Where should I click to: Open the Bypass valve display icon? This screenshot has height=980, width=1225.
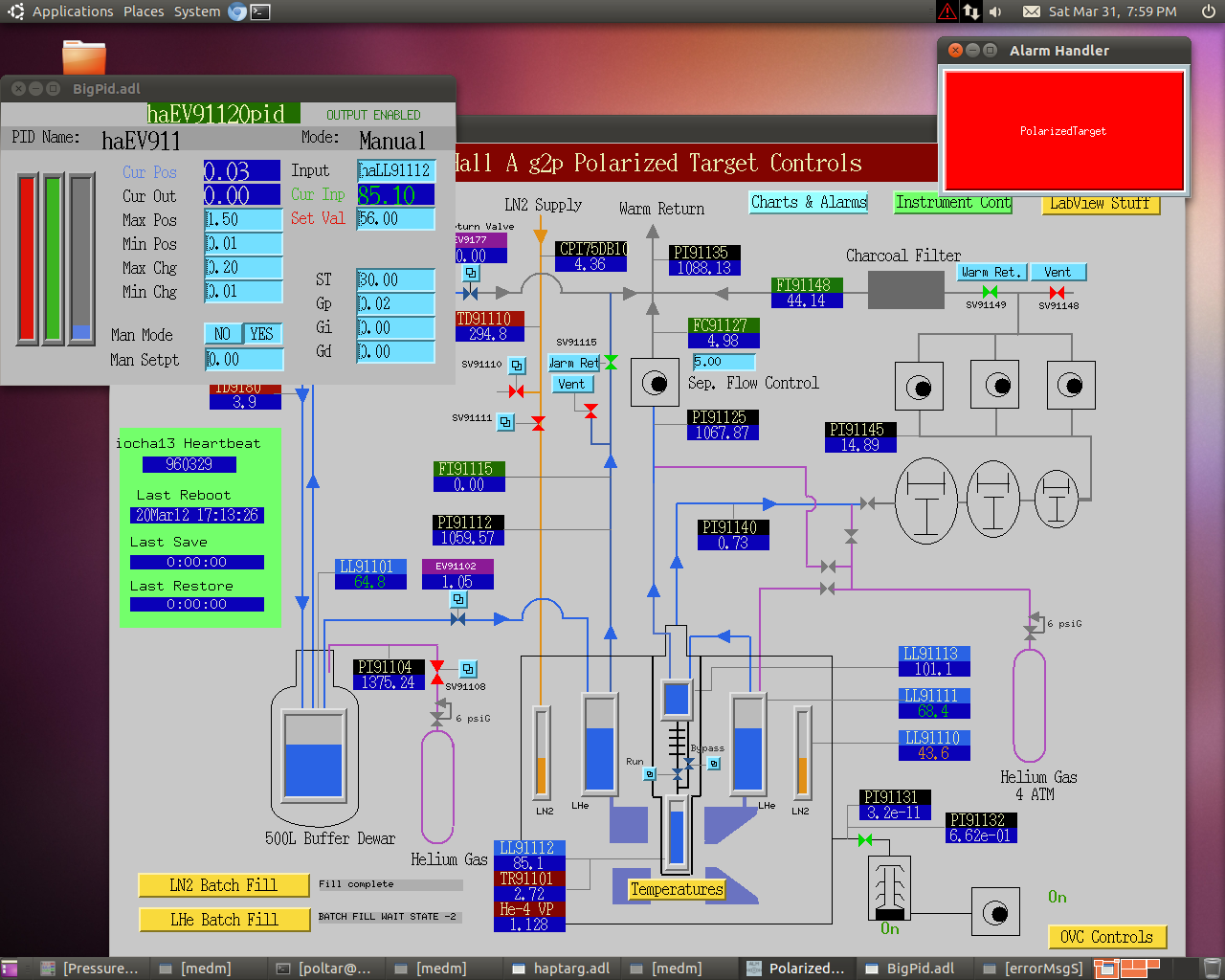(x=713, y=764)
